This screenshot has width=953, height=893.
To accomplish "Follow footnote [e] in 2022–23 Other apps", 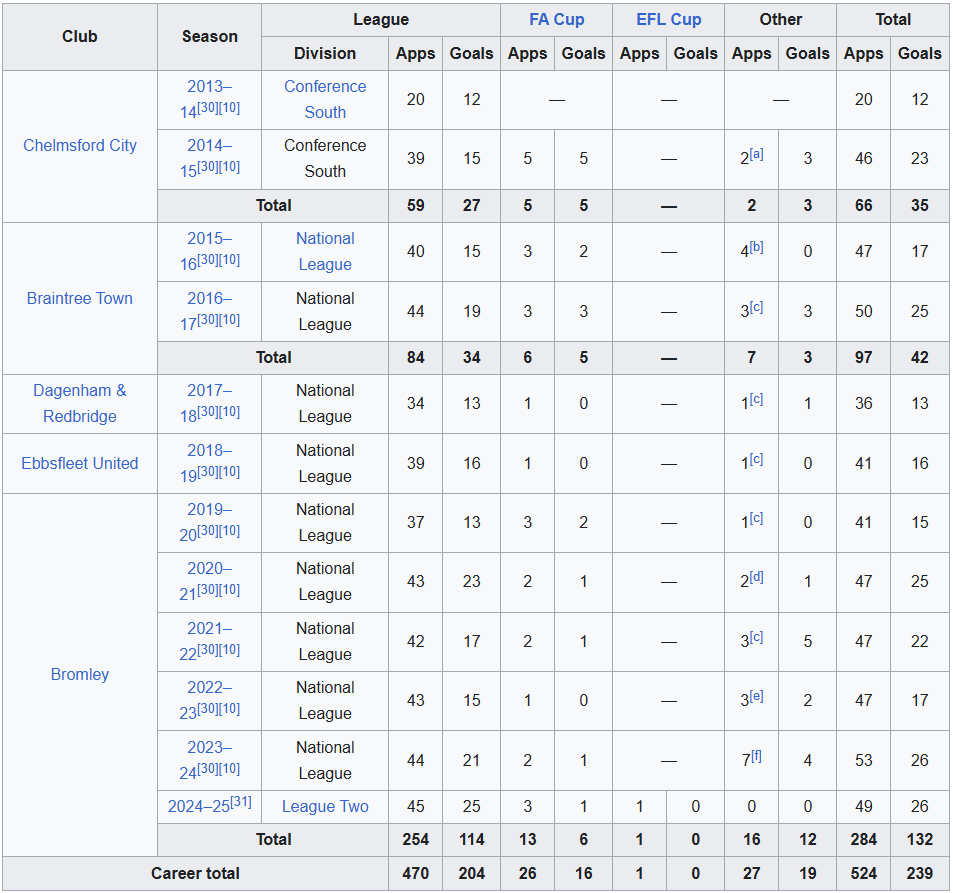I will point(756,696).
